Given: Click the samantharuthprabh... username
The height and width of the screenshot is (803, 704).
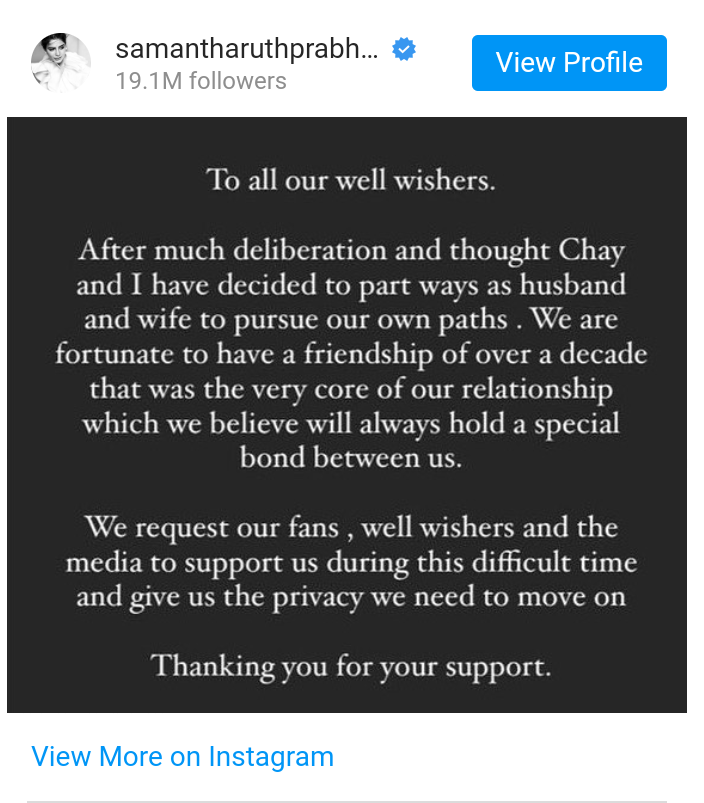Looking at the screenshot, I should pyautogui.click(x=247, y=50).
